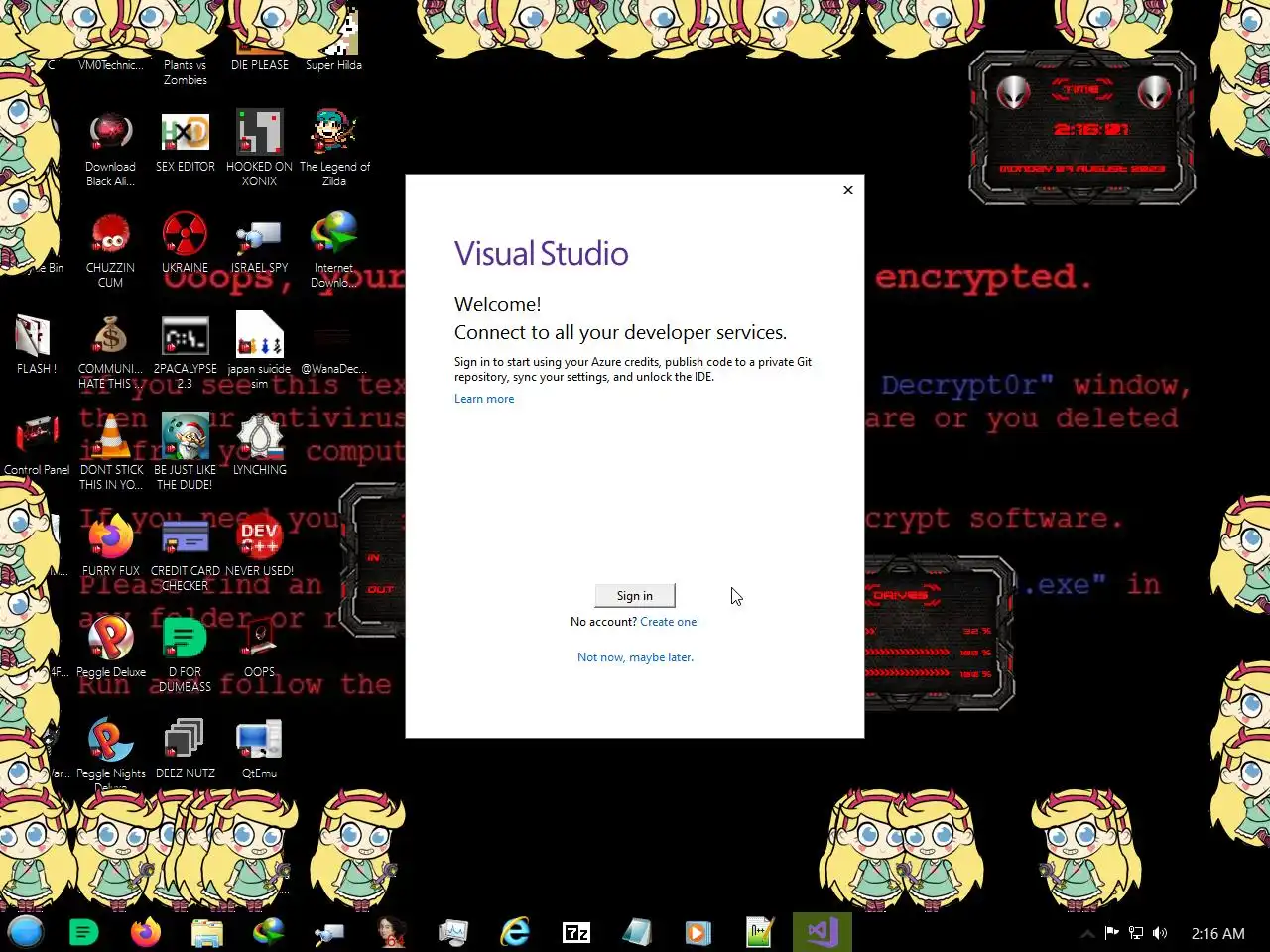Viewport: 1270px width, 952px height.
Task: Open the orange media player taskbar icon
Action: tap(698, 932)
